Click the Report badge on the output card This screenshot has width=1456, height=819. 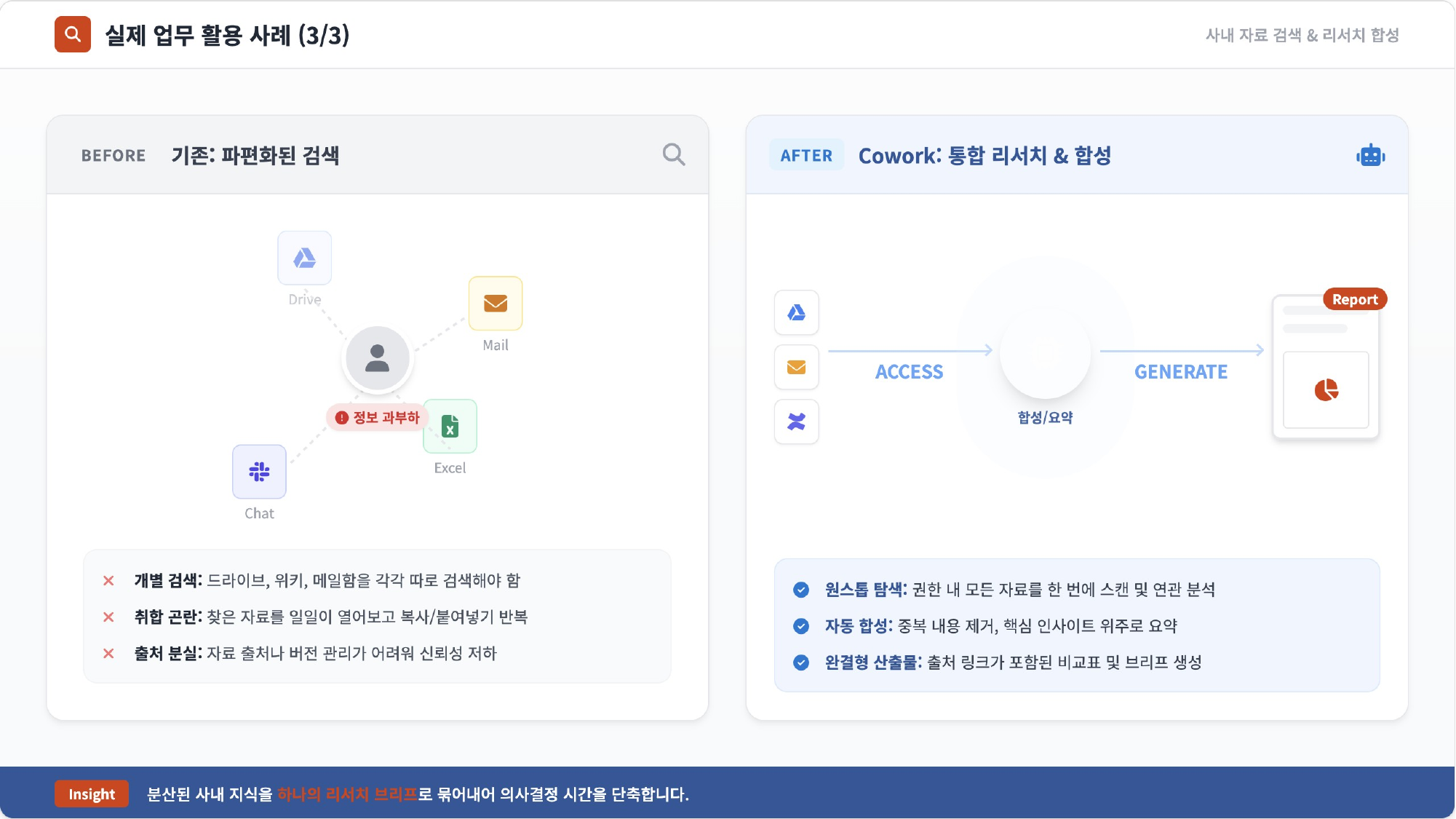point(1354,299)
